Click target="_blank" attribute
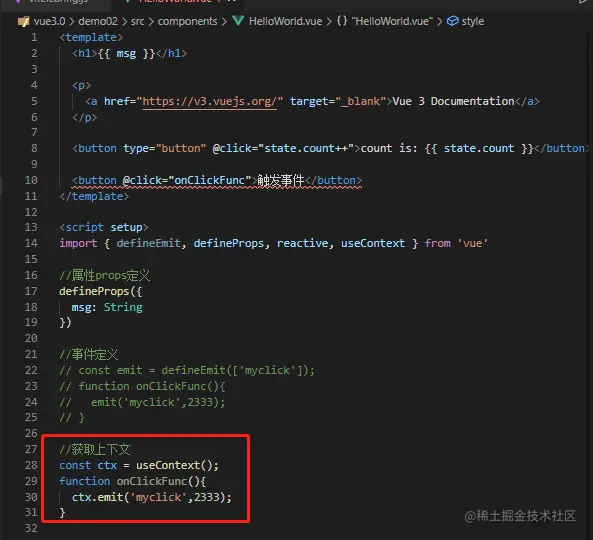The image size is (593, 540). pyautogui.click(x=338, y=101)
